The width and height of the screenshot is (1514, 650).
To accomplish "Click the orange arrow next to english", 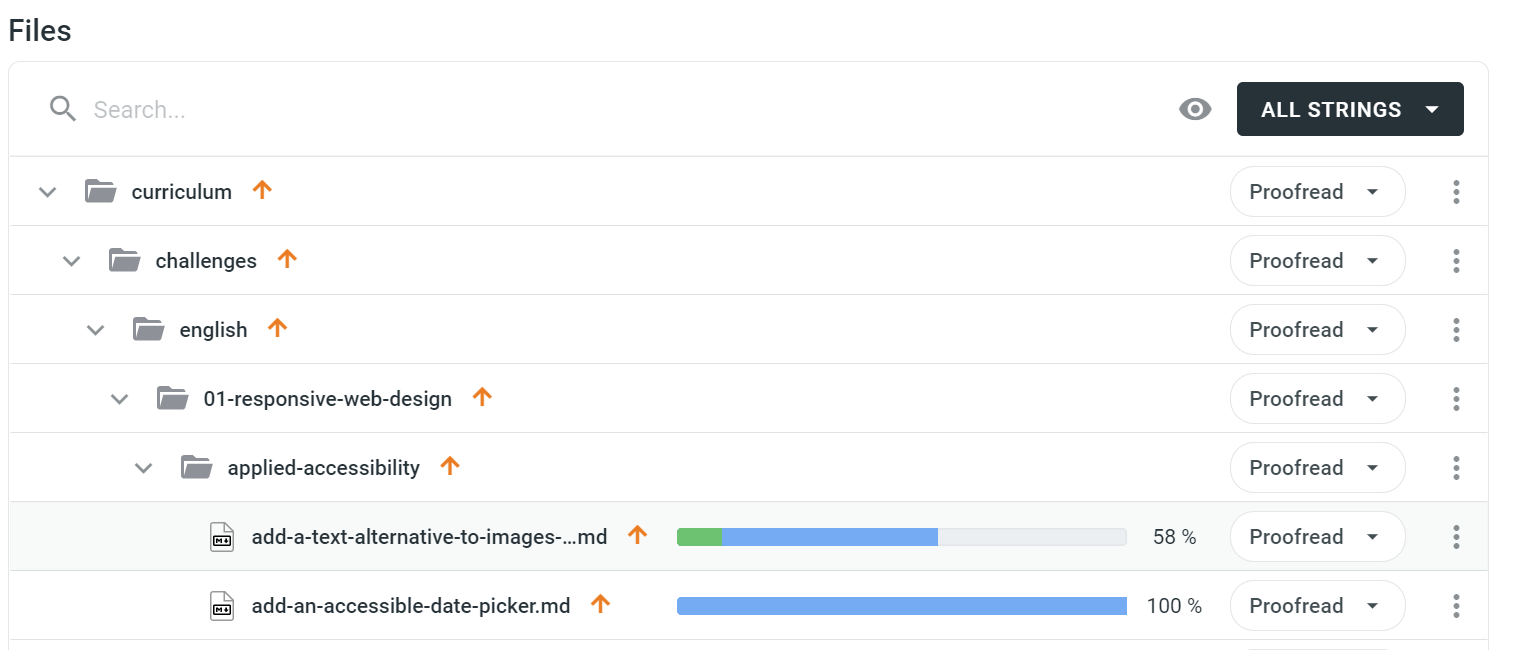I will pos(278,327).
